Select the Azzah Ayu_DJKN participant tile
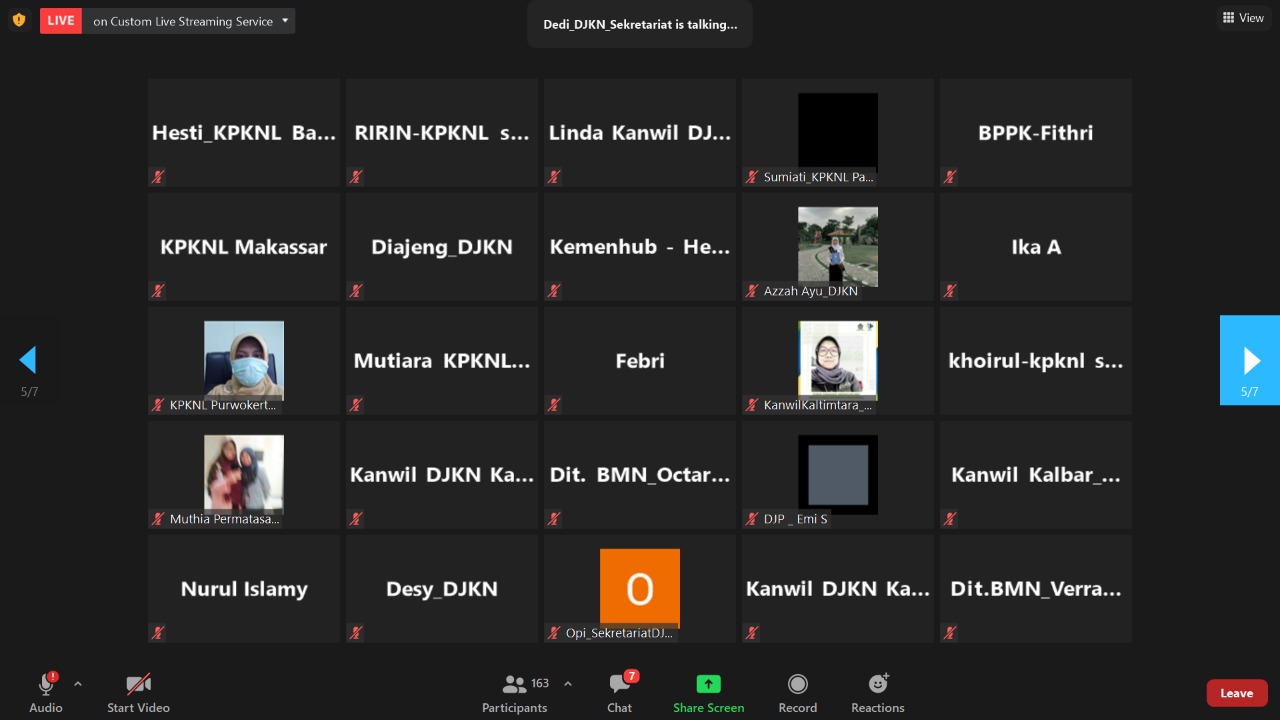The image size is (1280, 720). click(x=837, y=246)
